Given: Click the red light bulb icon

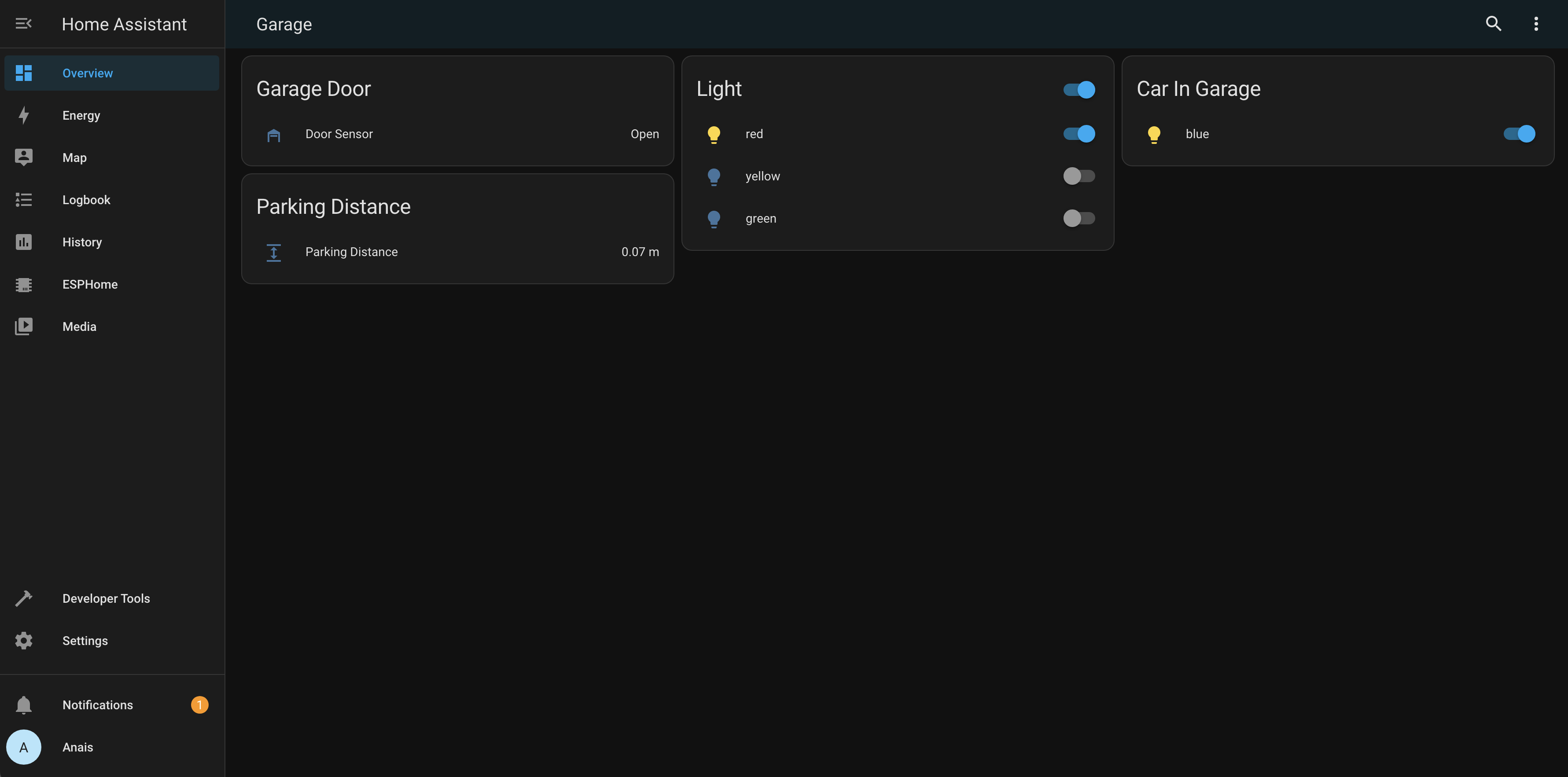Looking at the screenshot, I should (x=714, y=135).
